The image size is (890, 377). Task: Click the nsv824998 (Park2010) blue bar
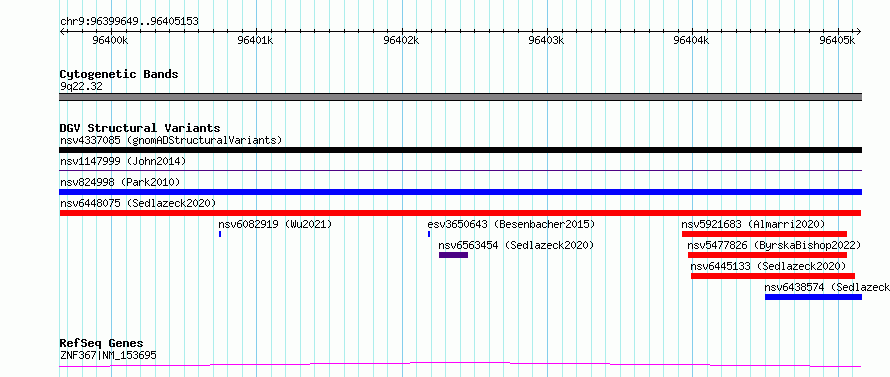click(x=460, y=192)
